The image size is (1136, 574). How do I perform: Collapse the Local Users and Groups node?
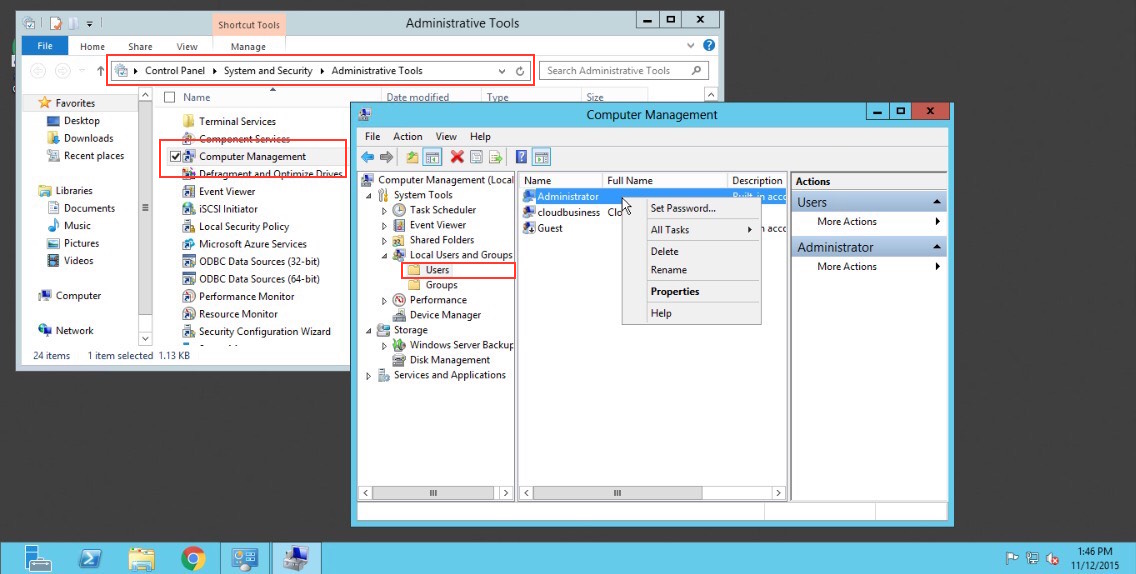click(384, 256)
